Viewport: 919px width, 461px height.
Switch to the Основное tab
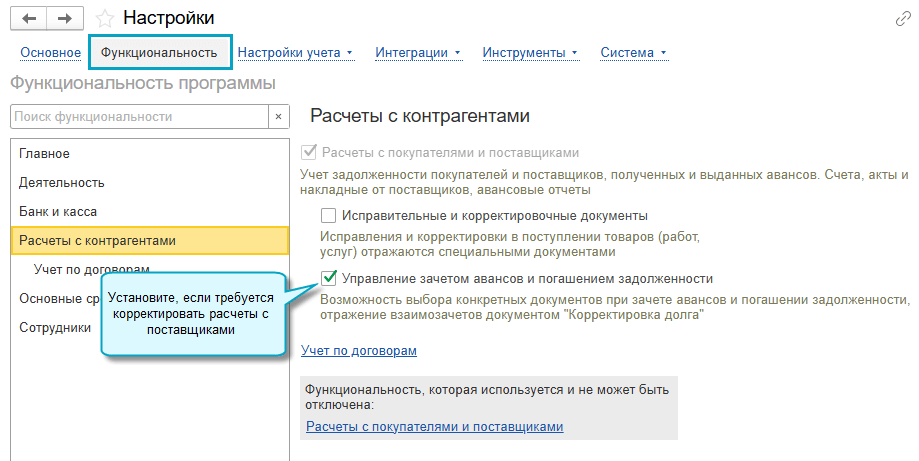click(50, 53)
